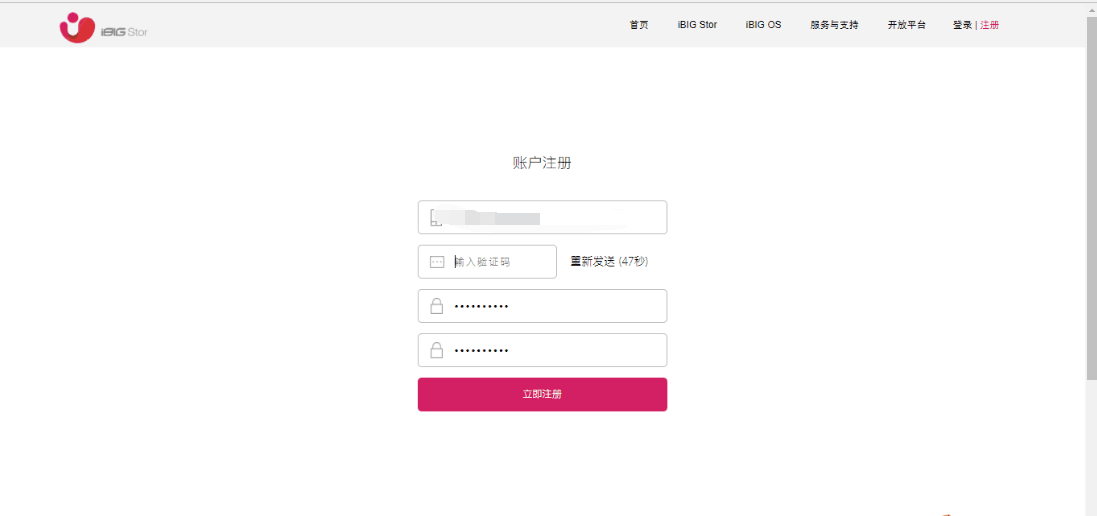This screenshot has height=516, width=1097.
Task: Focus the confirm password field
Action: point(542,350)
